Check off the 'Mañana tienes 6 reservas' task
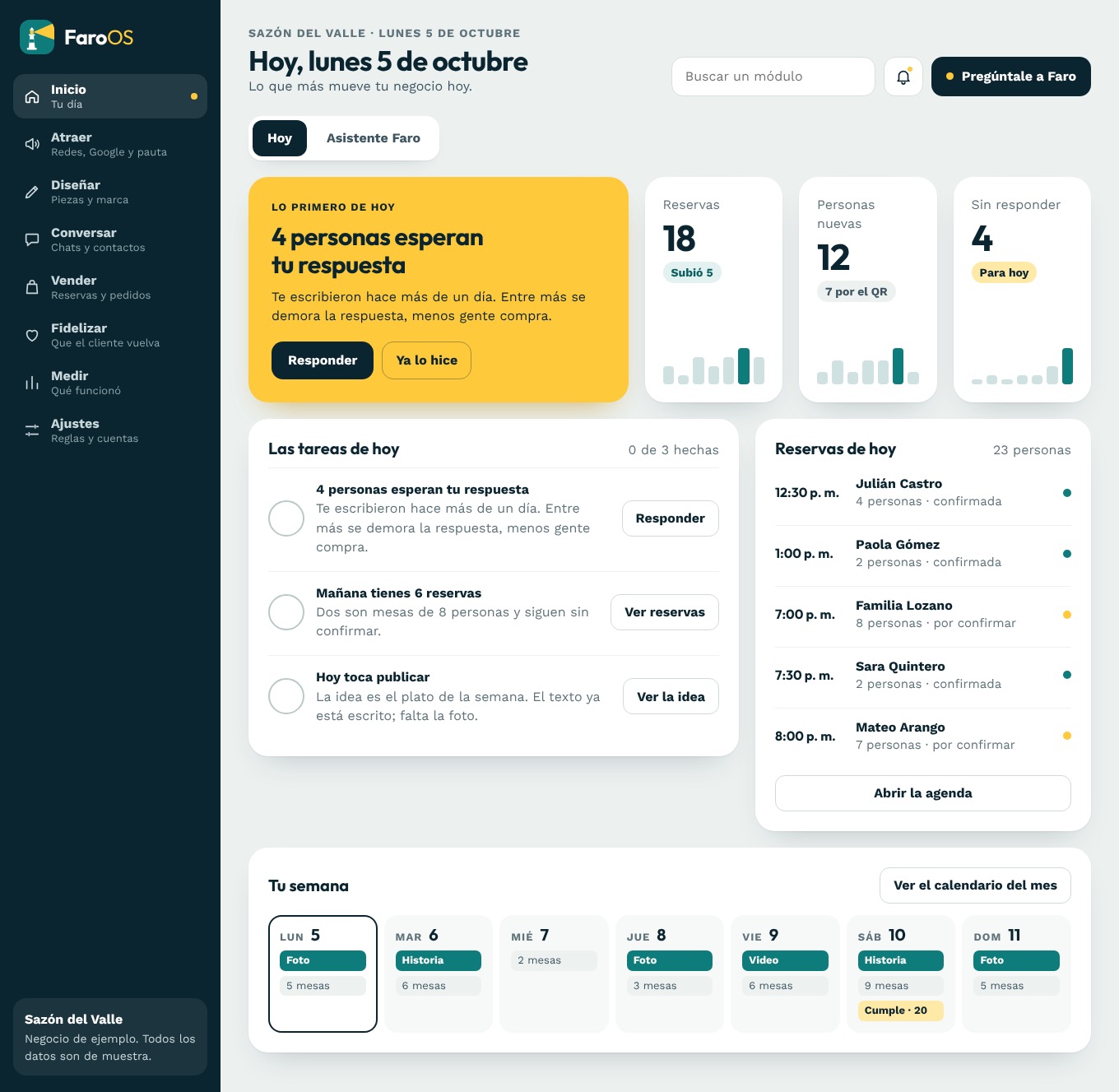Viewport: 1119px width, 1092px height. [x=286, y=612]
